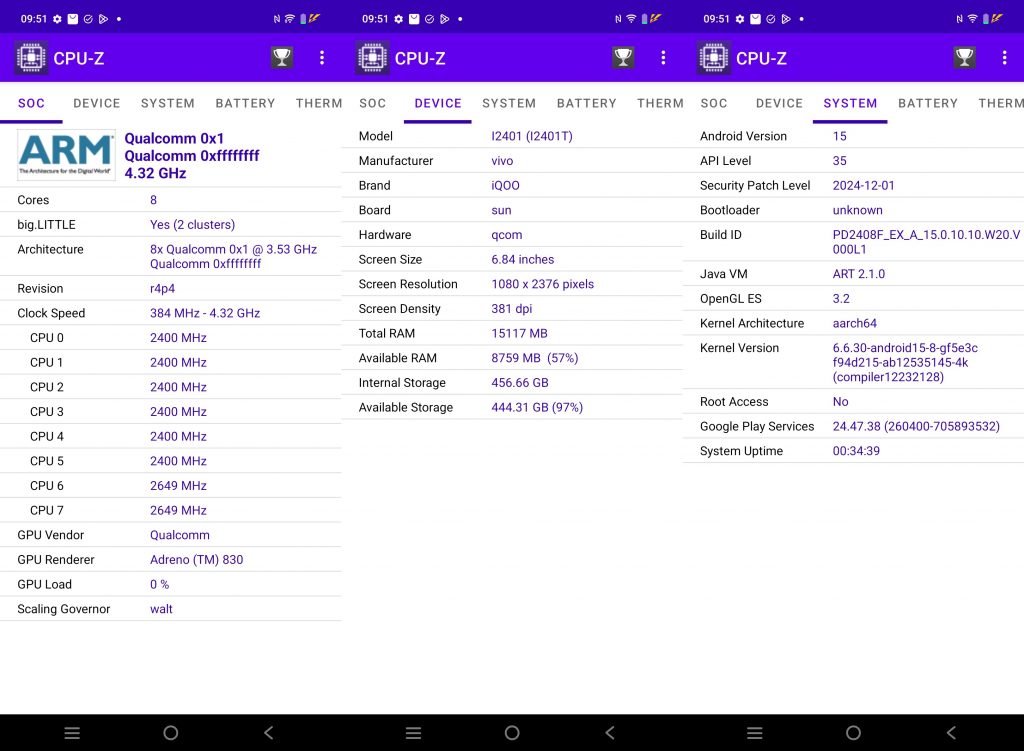Open the three-dot overflow menu in middle screen
This screenshot has width=1024, height=751.
coord(663,57)
